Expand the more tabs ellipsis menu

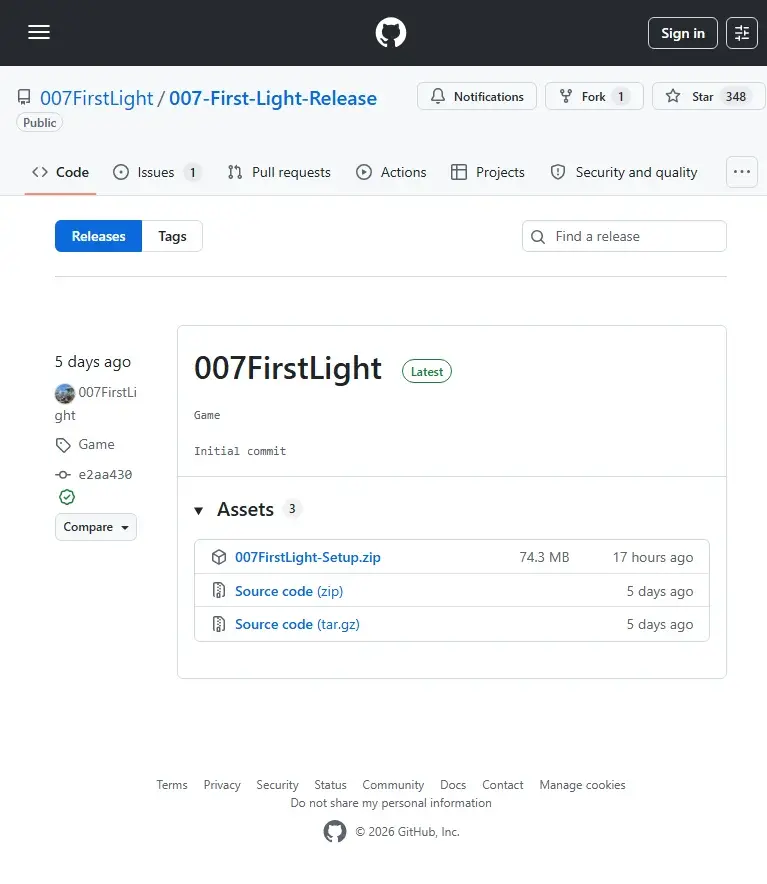[x=742, y=171]
